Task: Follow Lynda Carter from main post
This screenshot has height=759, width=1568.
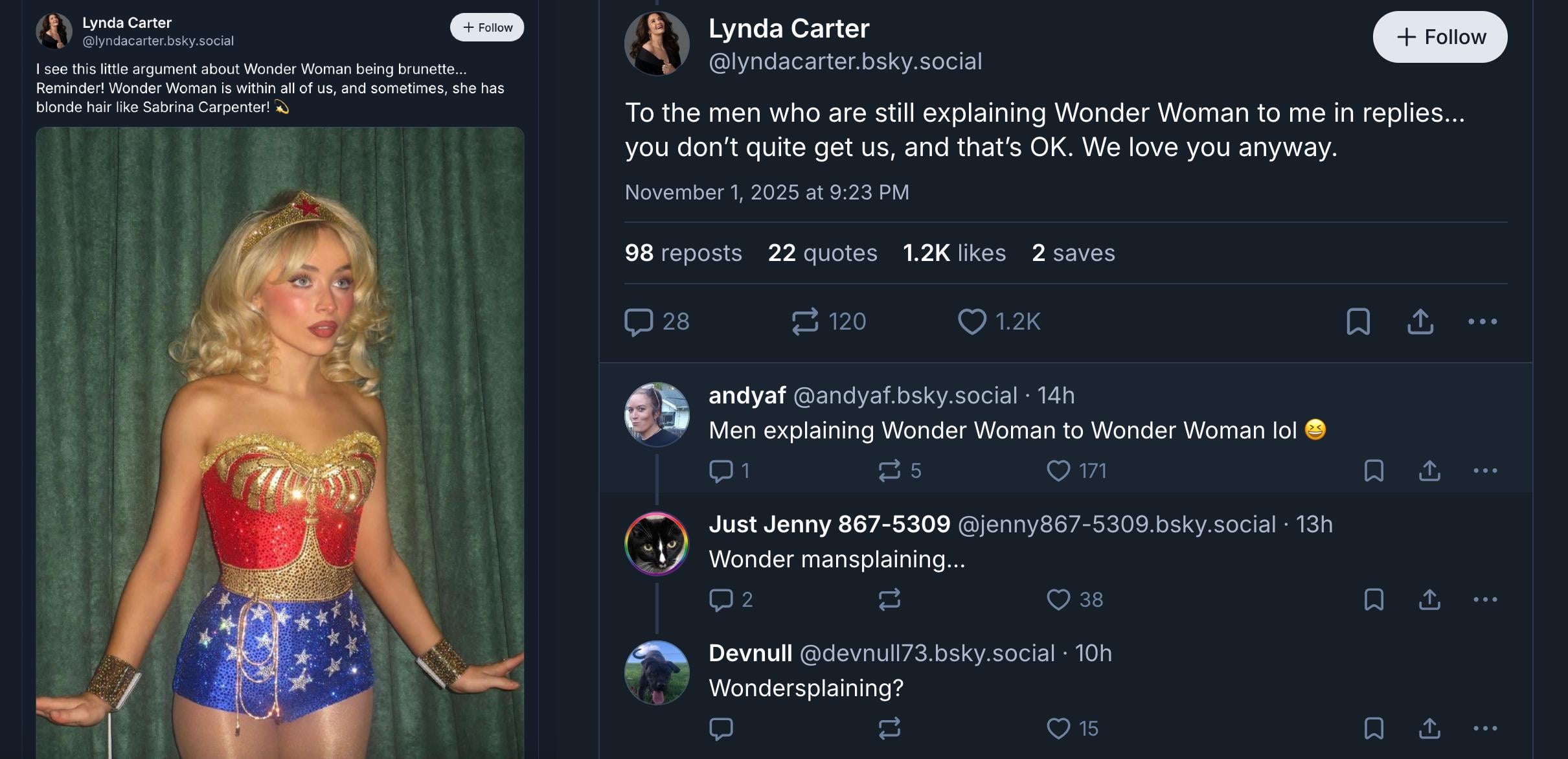Action: point(1440,37)
